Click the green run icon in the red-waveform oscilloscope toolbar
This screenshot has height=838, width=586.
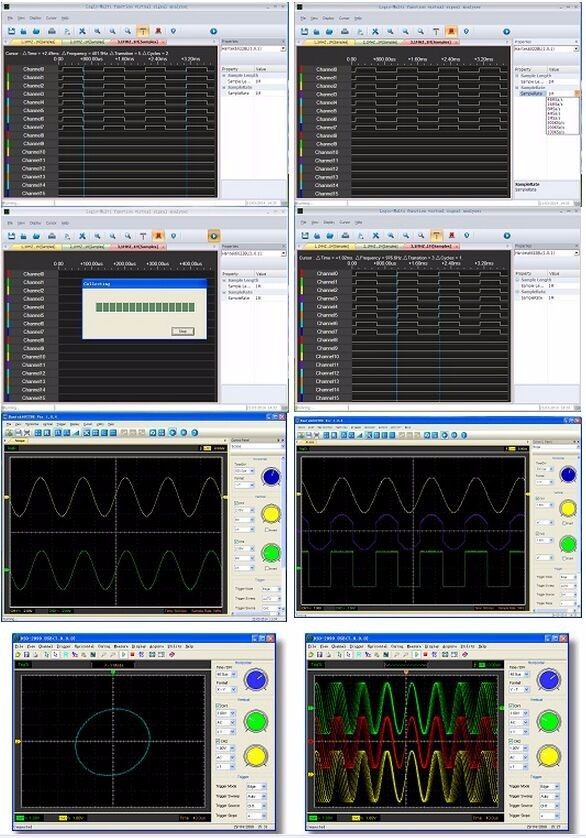tap(417, 654)
